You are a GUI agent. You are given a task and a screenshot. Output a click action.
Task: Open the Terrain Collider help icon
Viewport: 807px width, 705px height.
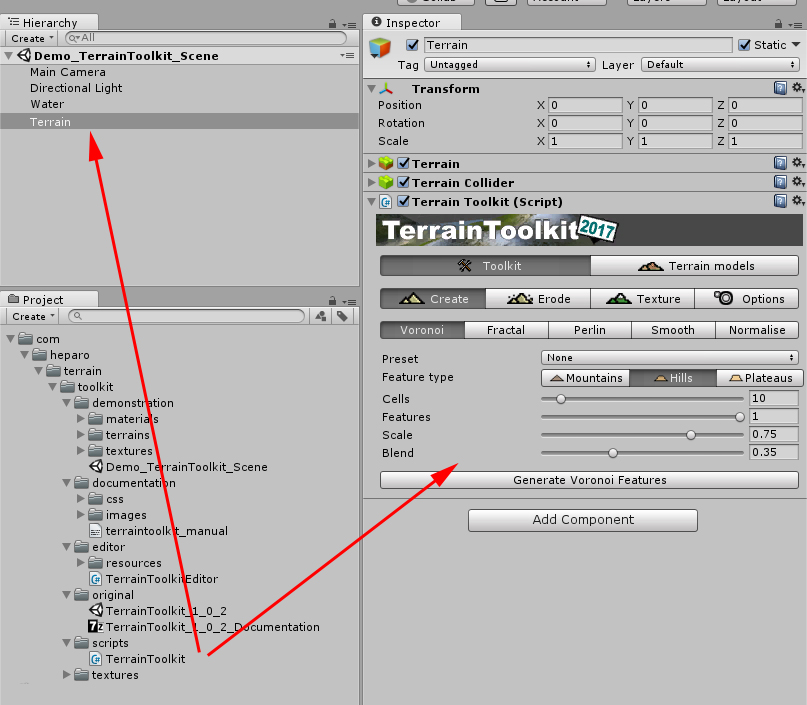click(780, 182)
